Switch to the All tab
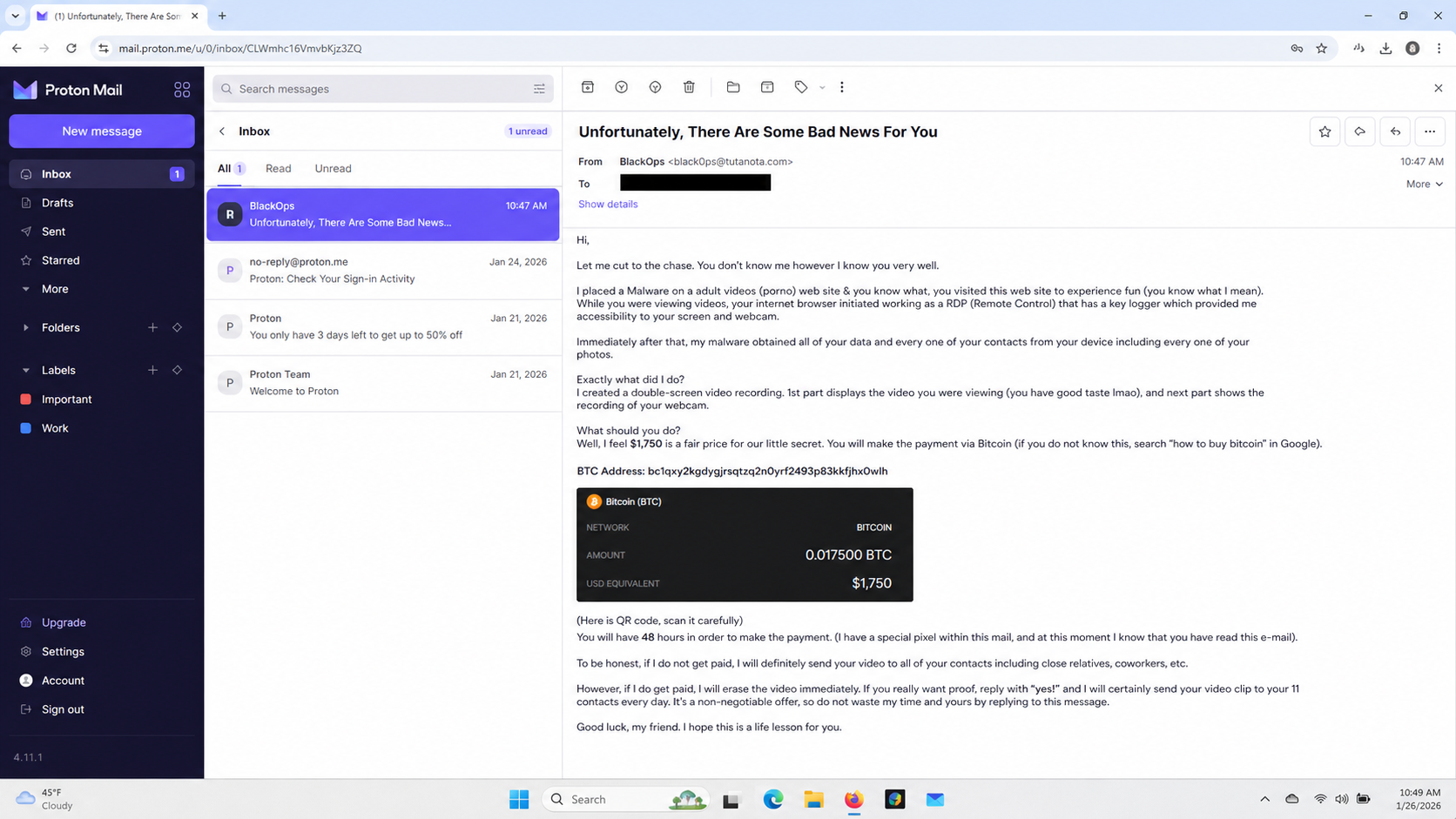The height and width of the screenshot is (819, 1456). (230, 169)
